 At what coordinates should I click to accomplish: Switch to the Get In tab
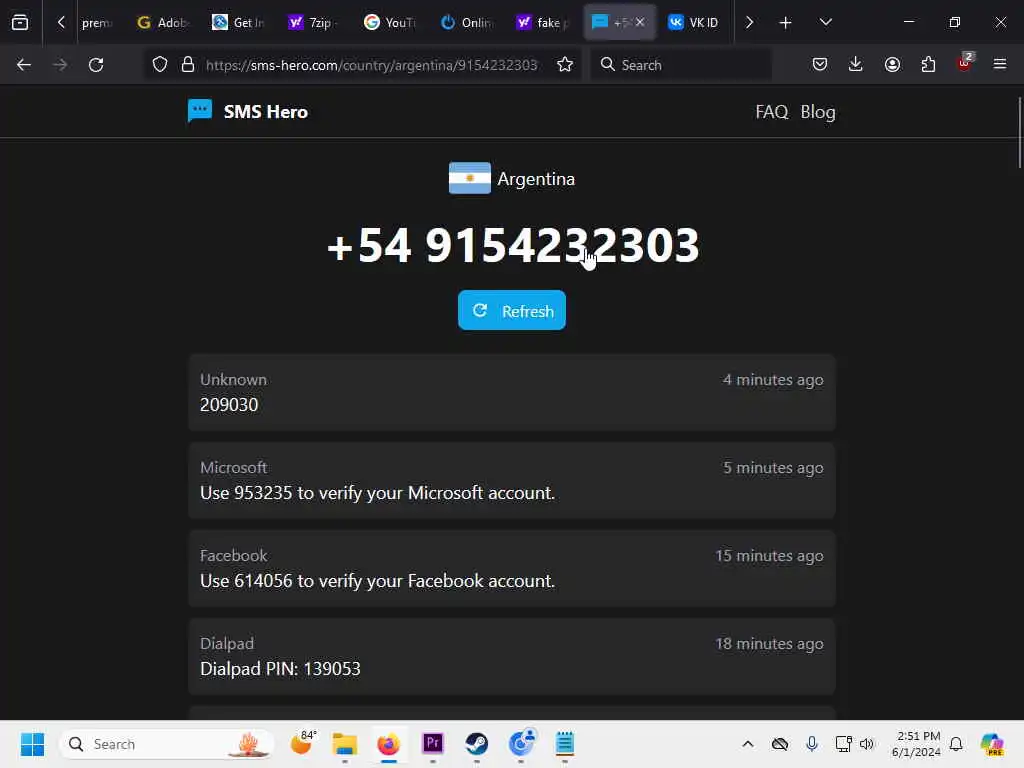tap(238, 23)
